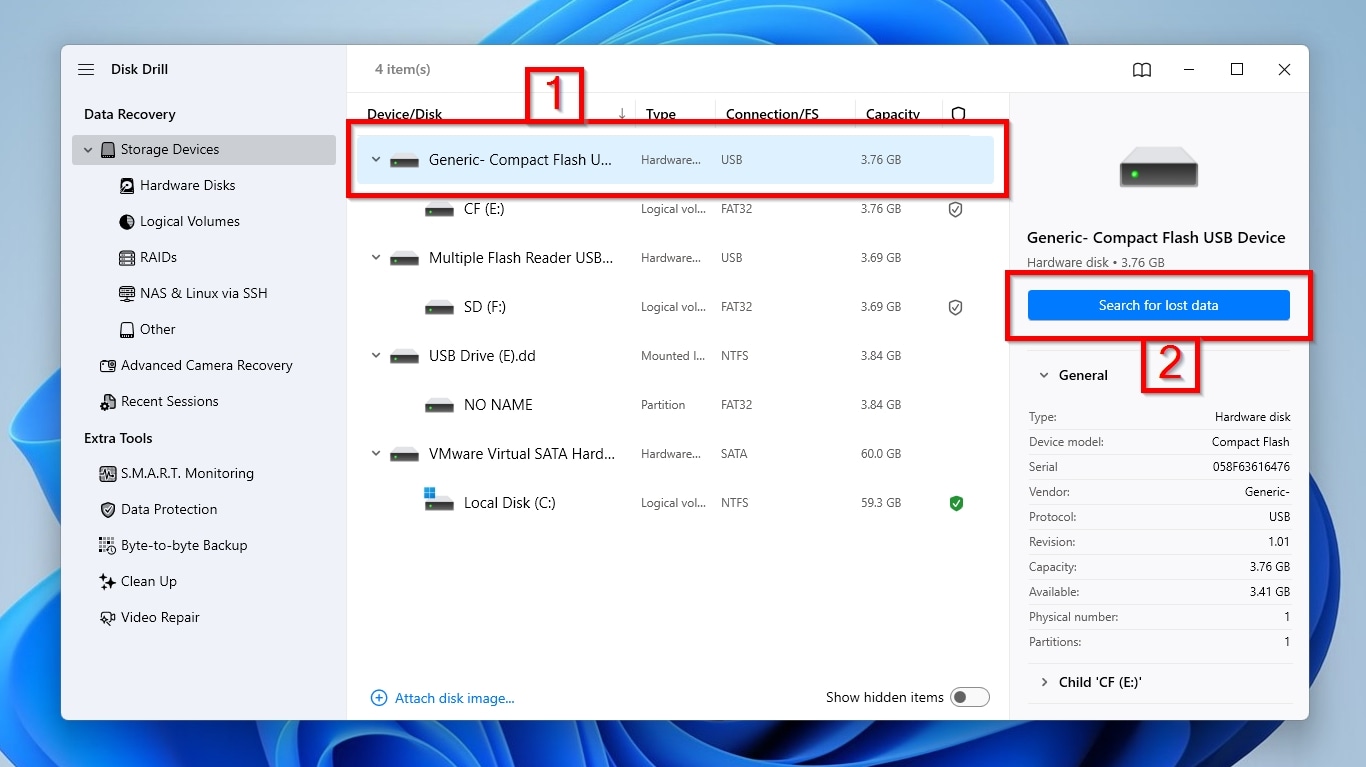1366x767 pixels.
Task: Collapse the VMware Virtual SATA Hard row
Action: pyautogui.click(x=376, y=454)
